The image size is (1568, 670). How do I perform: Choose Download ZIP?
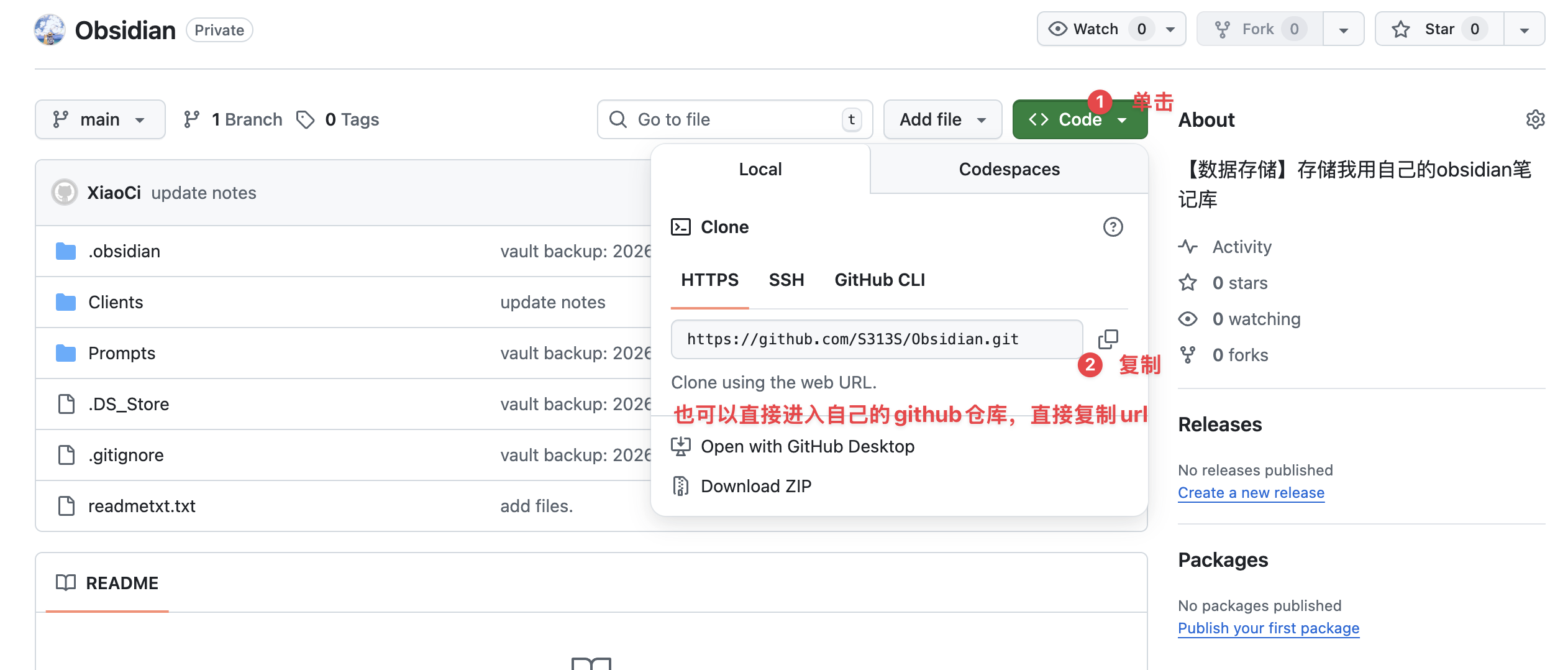tap(756, 486)
